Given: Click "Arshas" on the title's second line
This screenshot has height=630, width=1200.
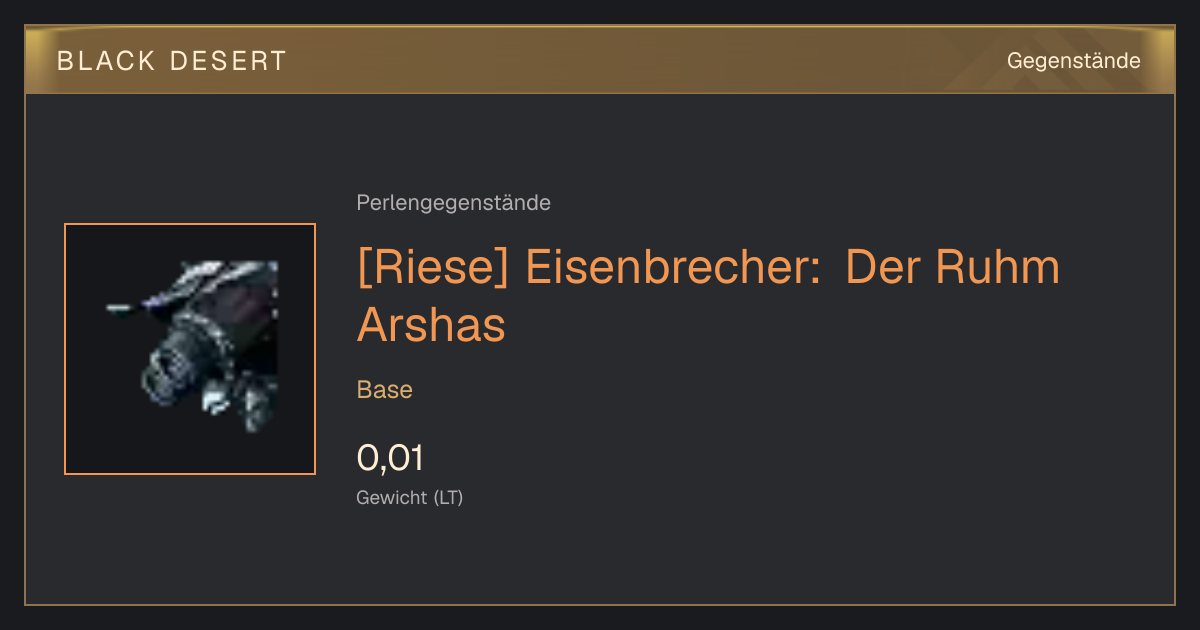Looking at the screenshot, I should (431, 325).
